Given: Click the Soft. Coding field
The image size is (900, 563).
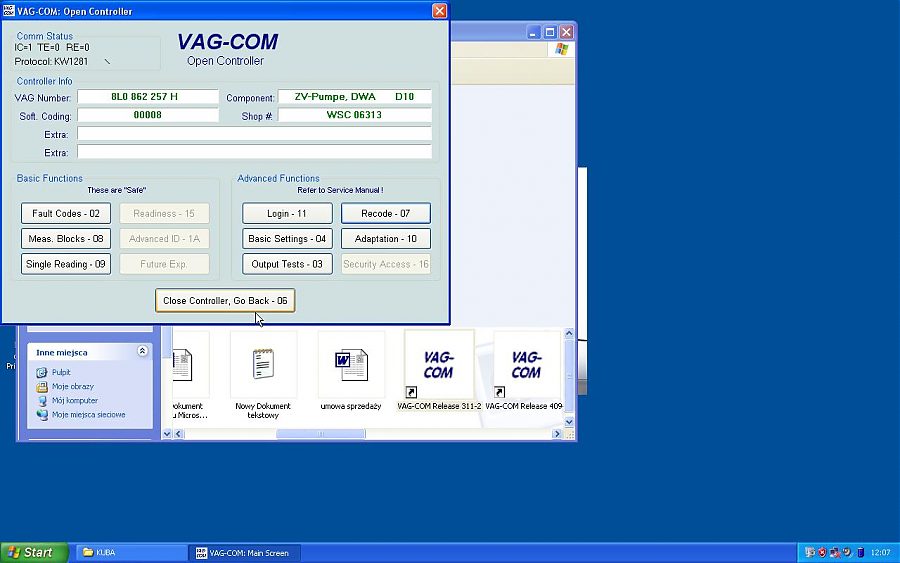Looking at the screenshot, I should [148, 115].
